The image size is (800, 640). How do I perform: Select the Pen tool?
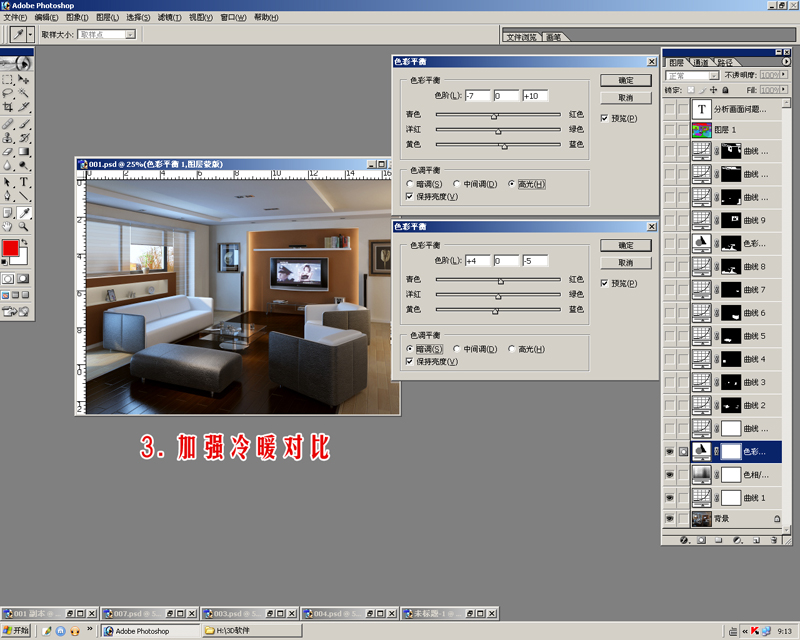click(8, 196)
